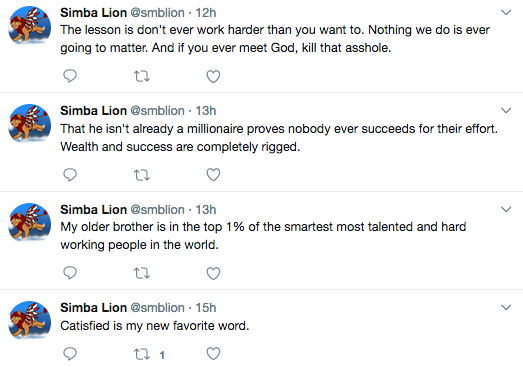Screen dimensions: 523x367
Task: Reply to the 'Wealth and success are rigged' tweet
Action: tap(70, 174)
